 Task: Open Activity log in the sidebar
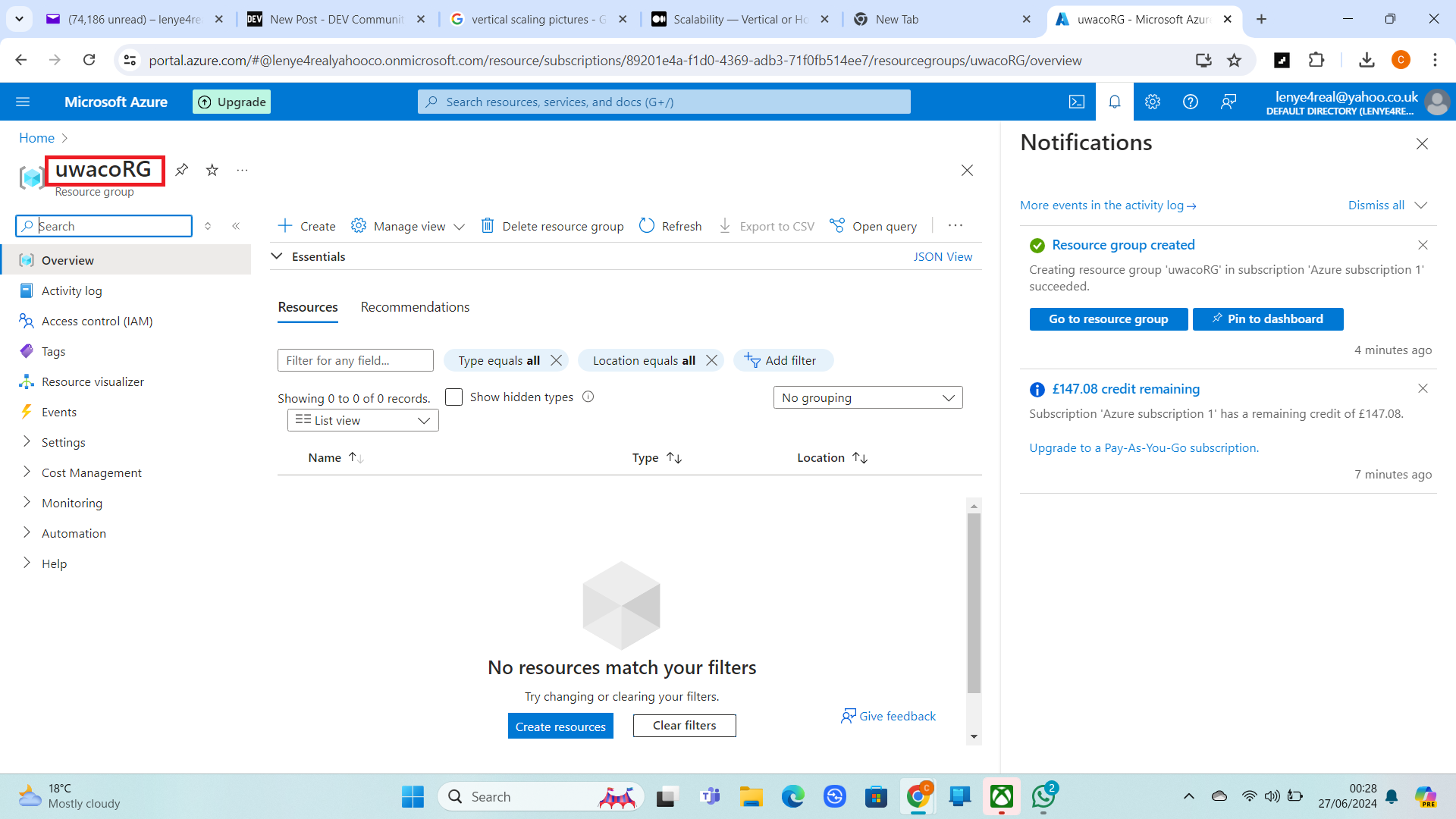[x=71, y=290]
